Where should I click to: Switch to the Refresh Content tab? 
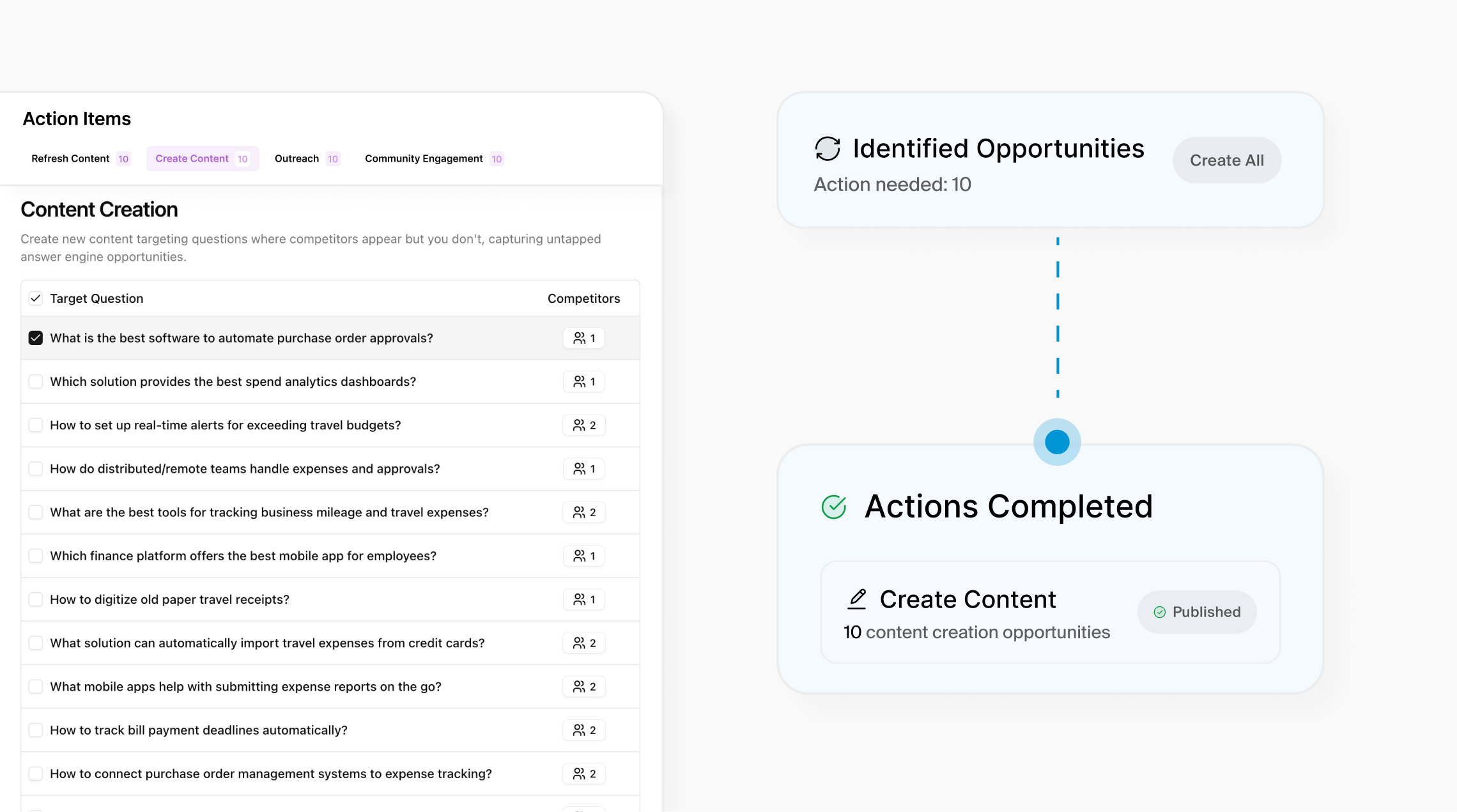tap(81, 158)
